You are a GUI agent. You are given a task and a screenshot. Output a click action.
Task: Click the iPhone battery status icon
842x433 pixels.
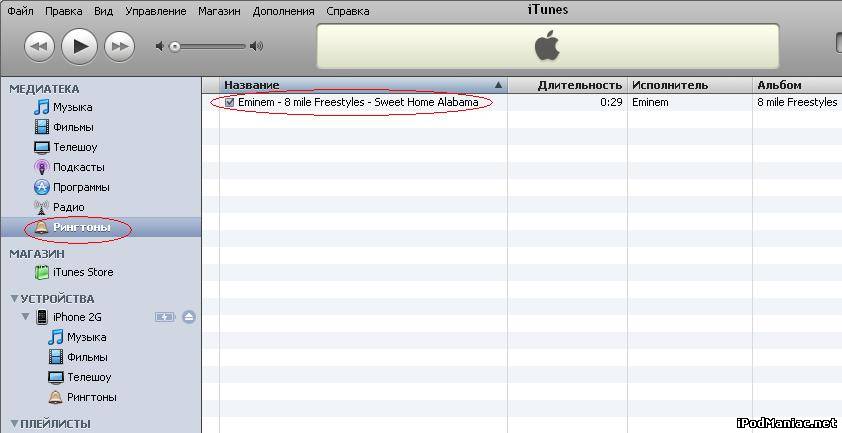click(165, 317)
